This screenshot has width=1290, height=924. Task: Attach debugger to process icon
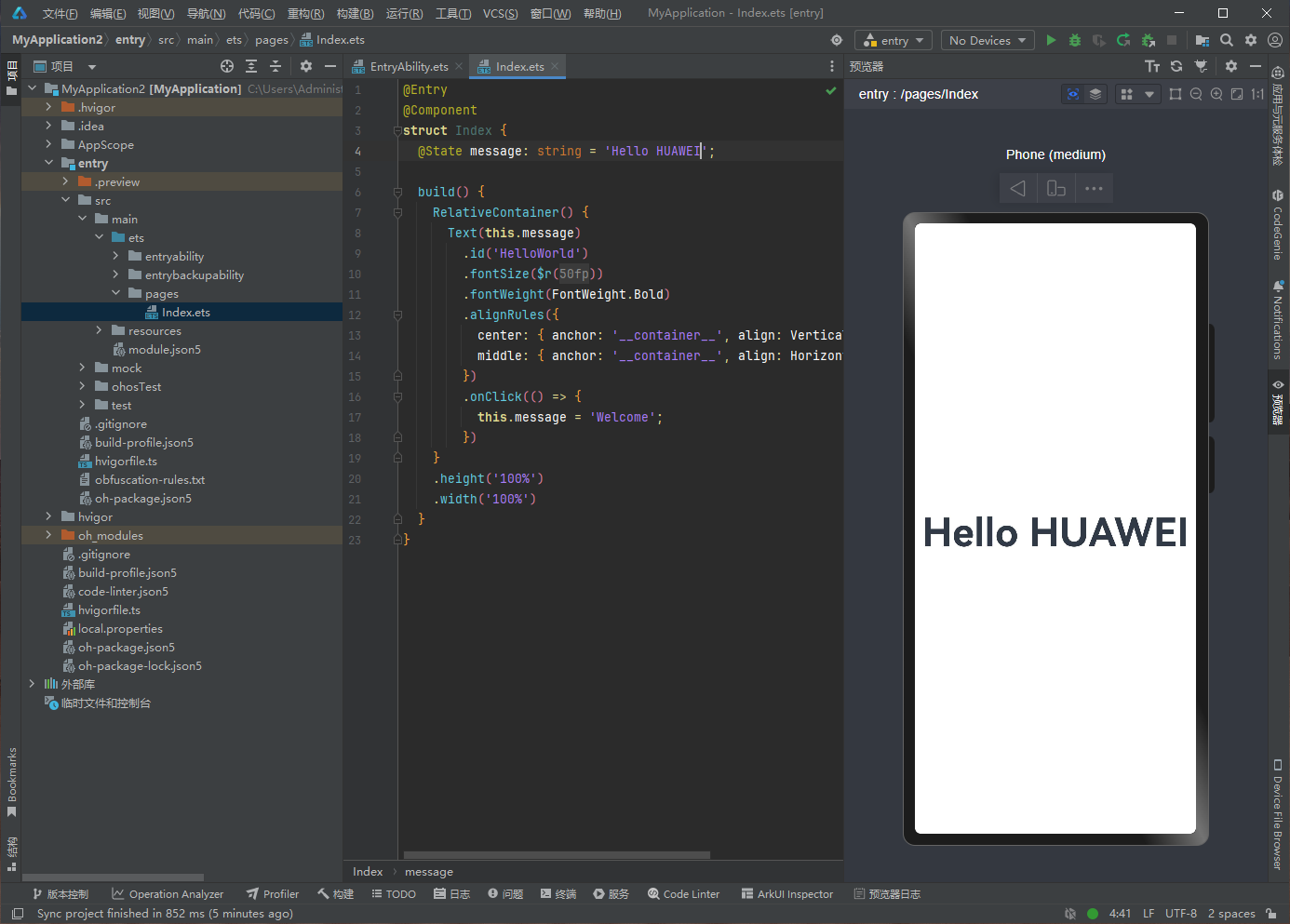(1148, 40)
